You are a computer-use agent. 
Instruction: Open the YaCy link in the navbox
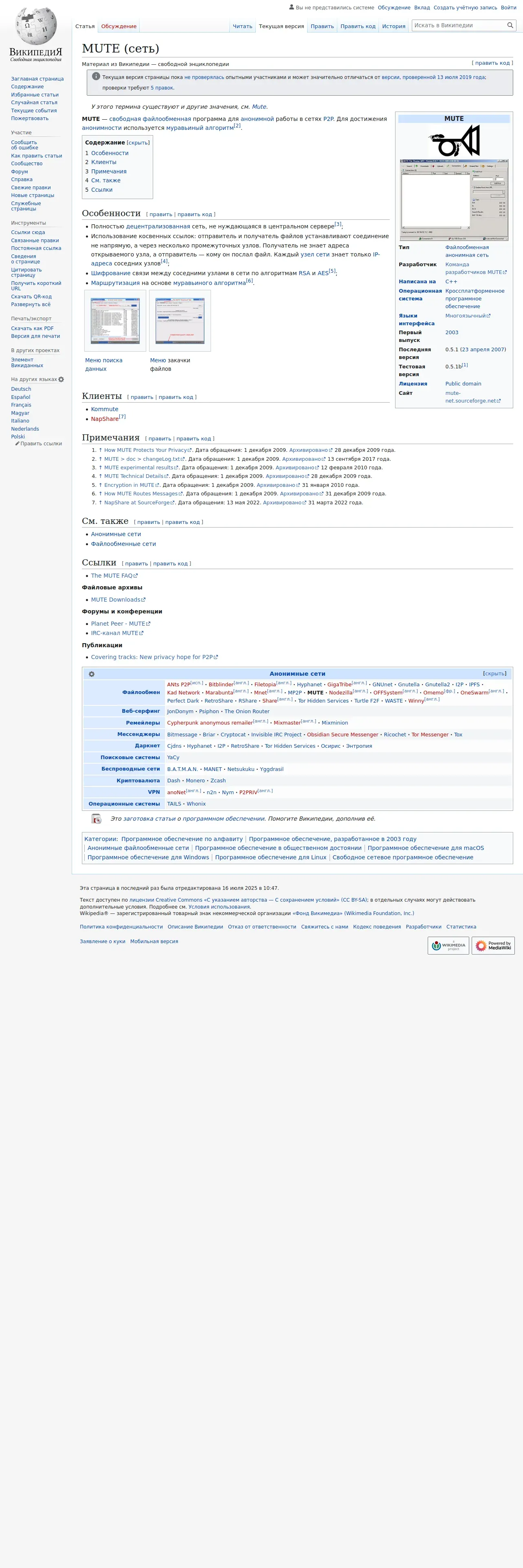(173, 758)
